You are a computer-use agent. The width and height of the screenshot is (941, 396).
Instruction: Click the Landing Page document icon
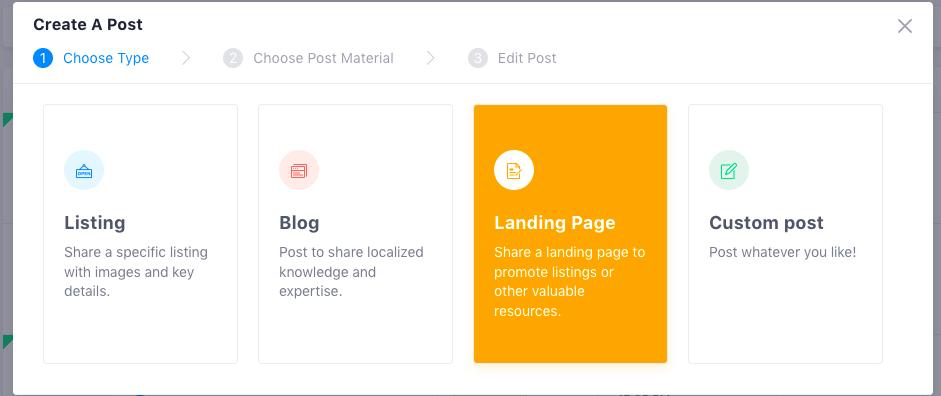point(514,170)
